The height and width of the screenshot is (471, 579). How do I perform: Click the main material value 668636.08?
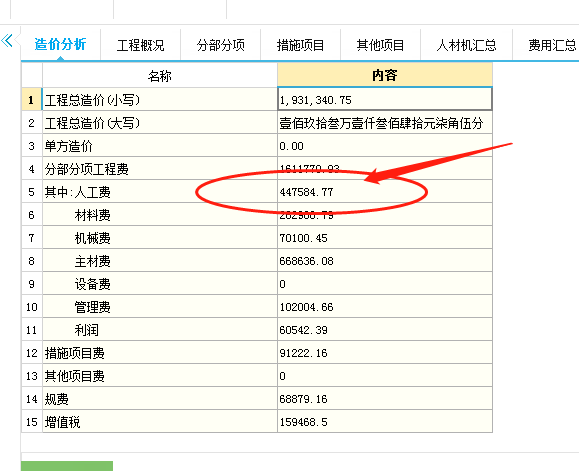point(385,261)
